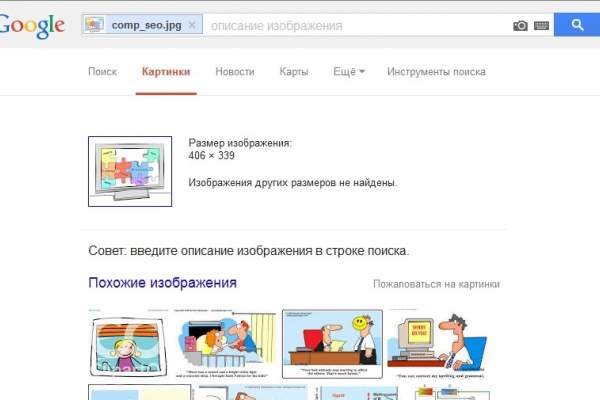
Task: Open Инструменты поиска search tools
Action: [x=436, y=72]
